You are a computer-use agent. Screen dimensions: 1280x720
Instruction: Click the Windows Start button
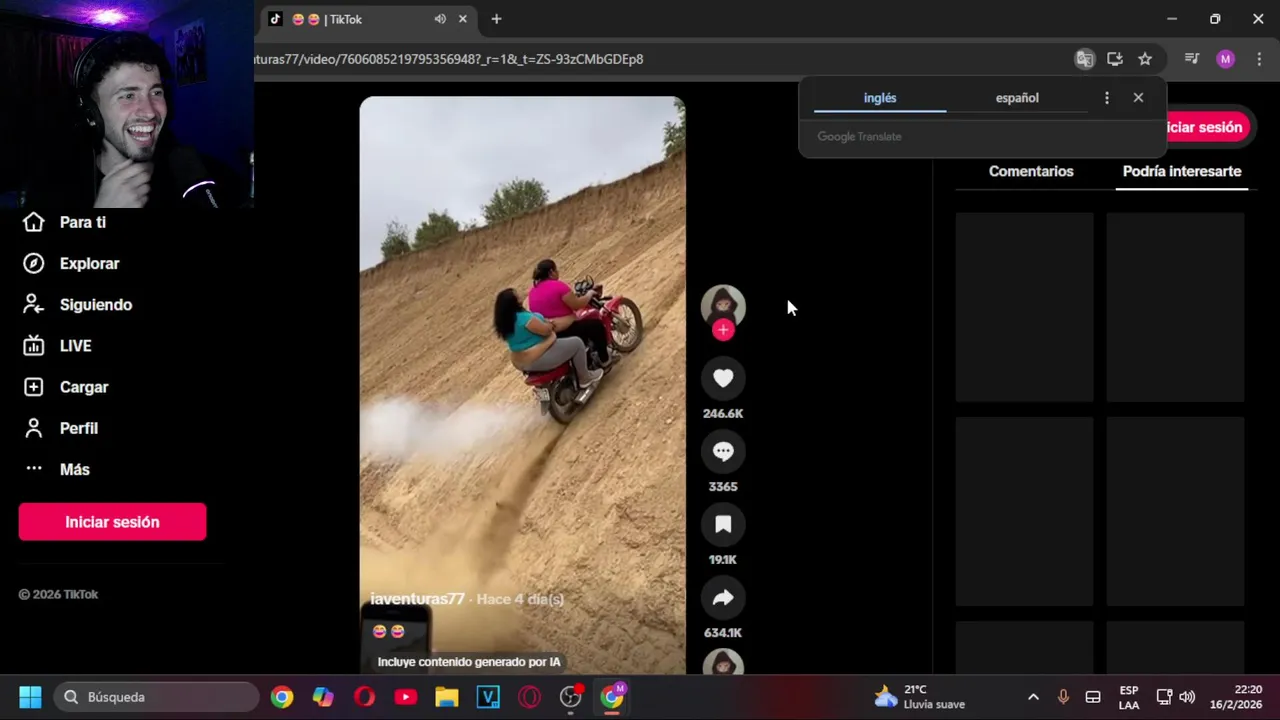point(30,697)
